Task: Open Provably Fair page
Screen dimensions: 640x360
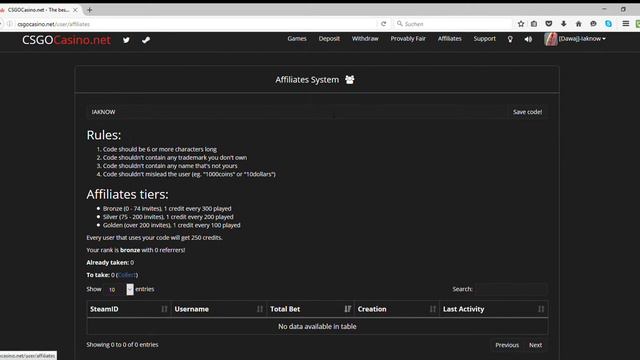Action: point(408,39)
